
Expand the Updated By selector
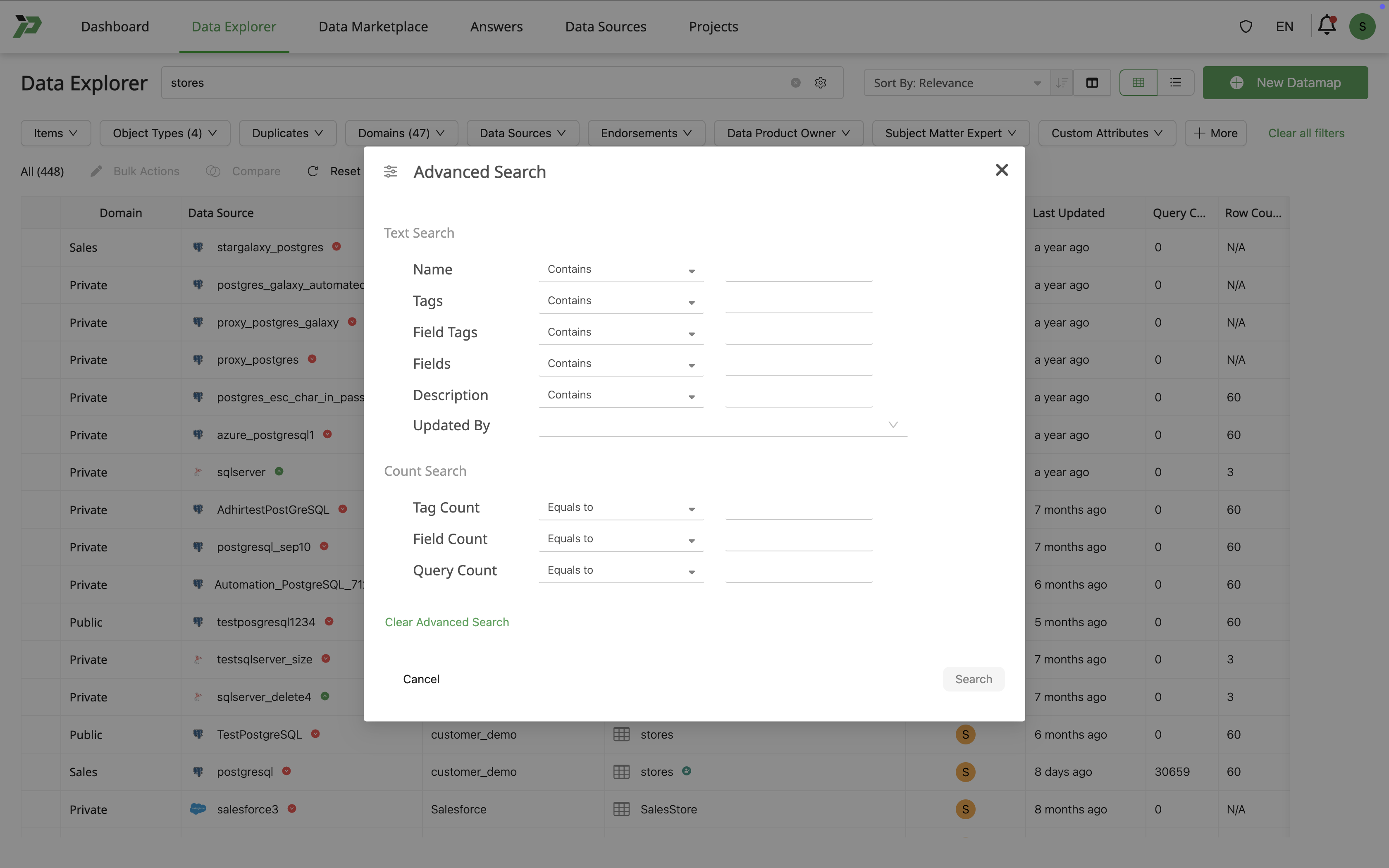click(893, 424)
